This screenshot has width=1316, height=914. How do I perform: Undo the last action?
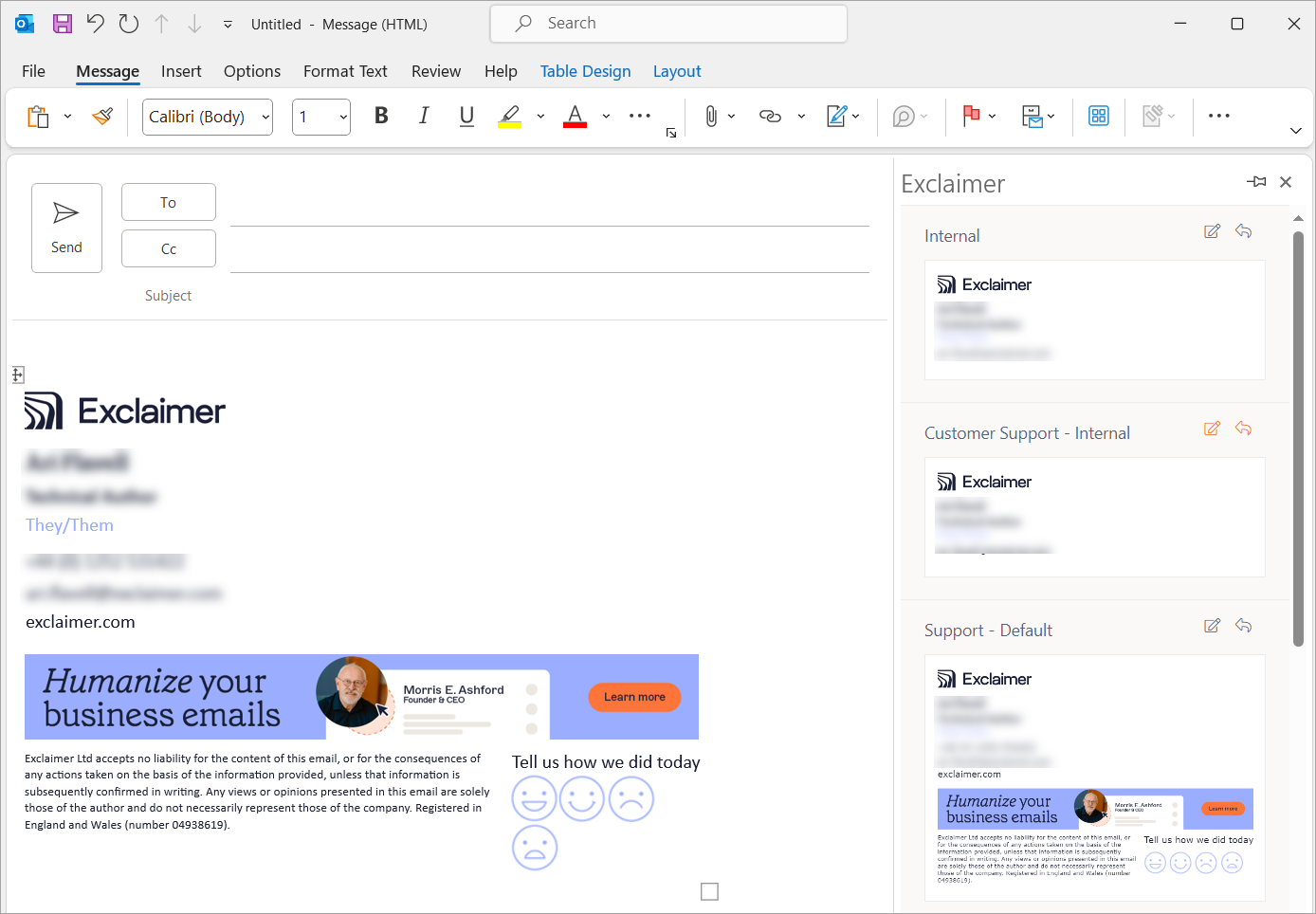(96, 24)
